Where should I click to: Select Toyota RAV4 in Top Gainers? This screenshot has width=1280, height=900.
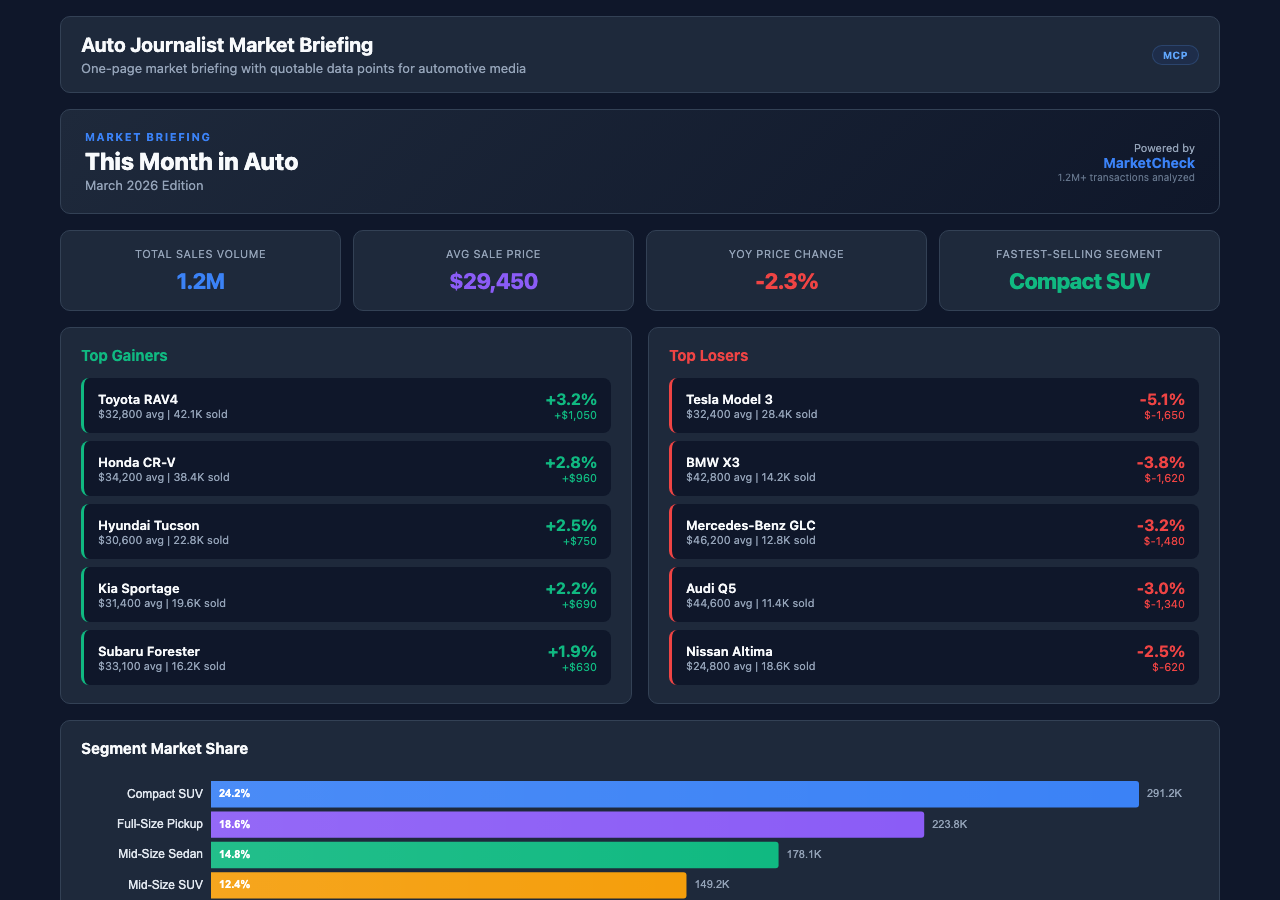click(346, 405)
